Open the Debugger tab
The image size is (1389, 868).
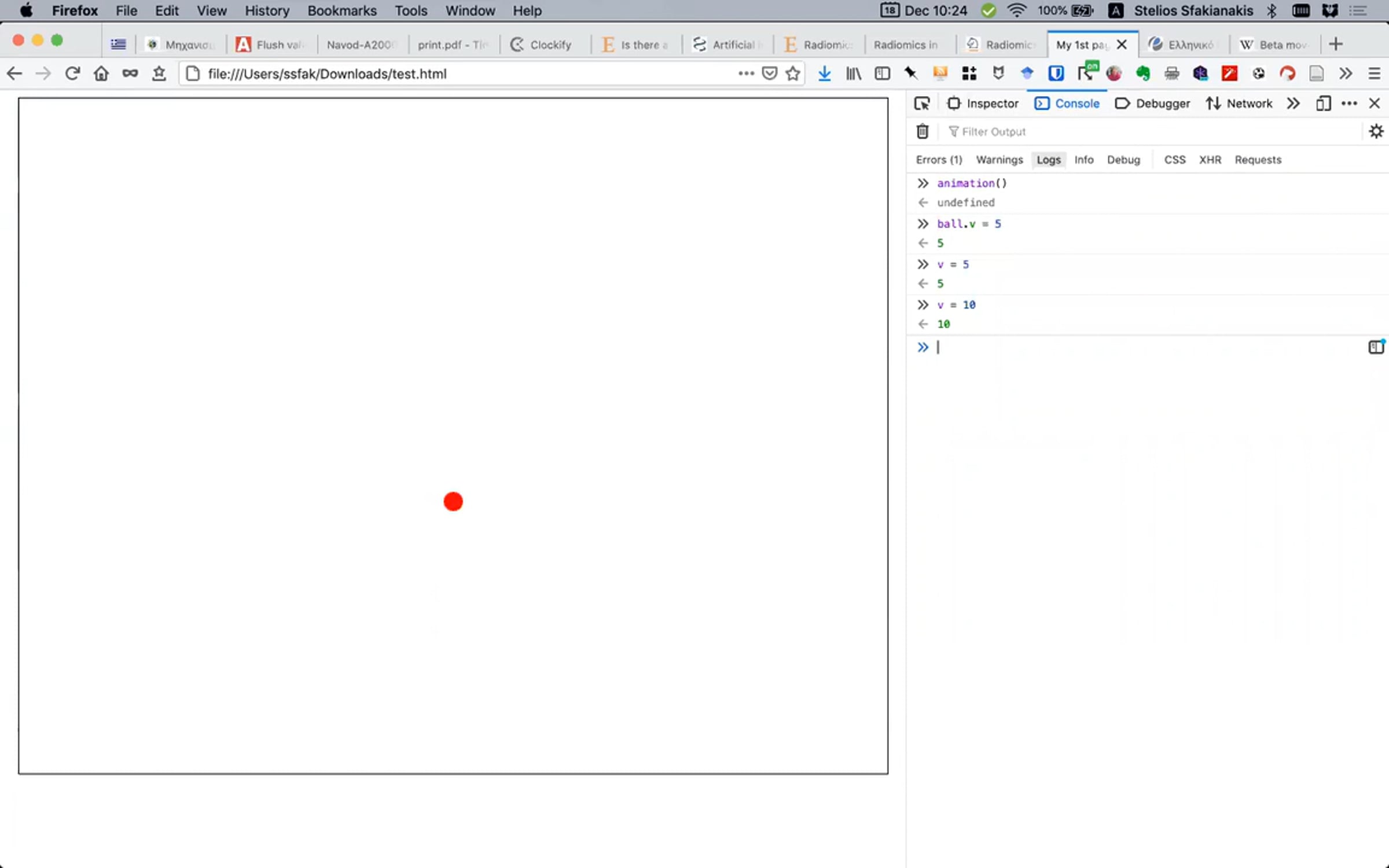click(x=1152, y=104)
